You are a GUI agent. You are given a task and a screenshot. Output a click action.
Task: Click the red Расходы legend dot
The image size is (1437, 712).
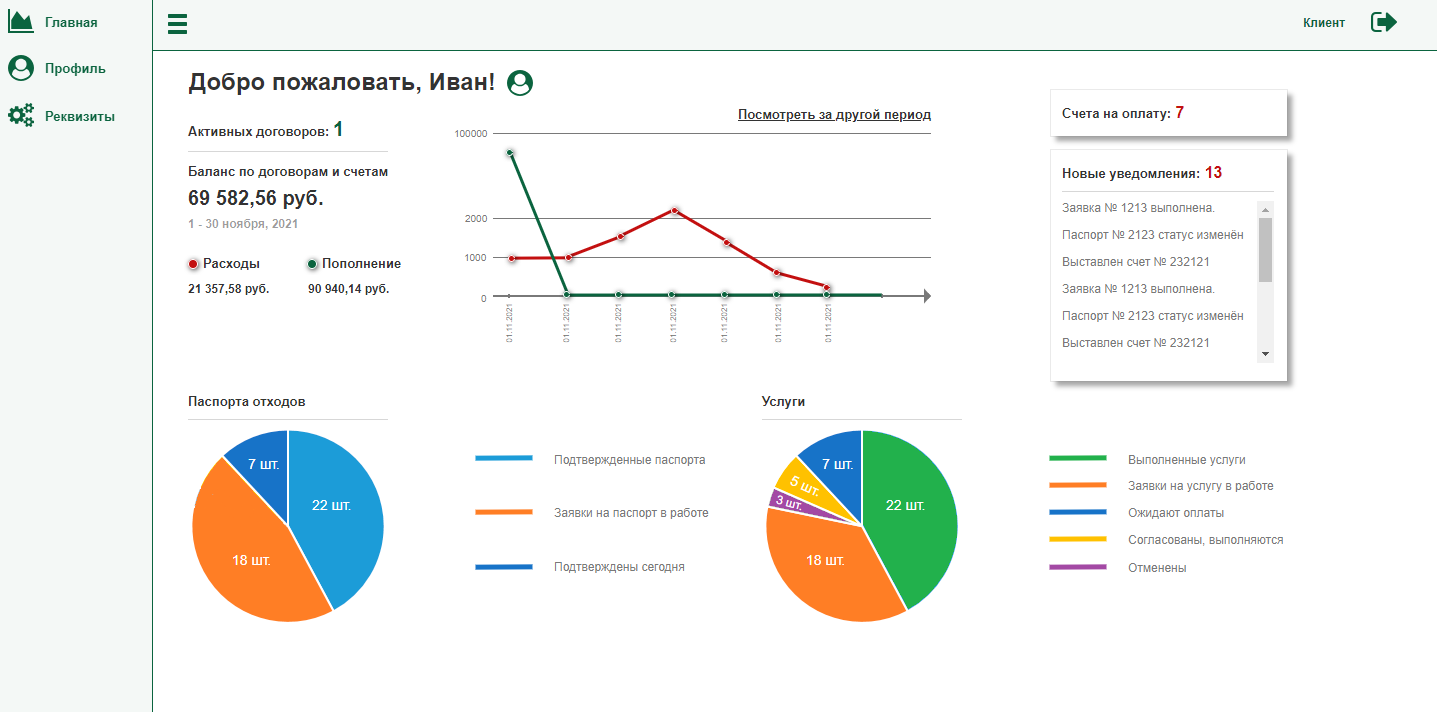(x=193, y=264)
